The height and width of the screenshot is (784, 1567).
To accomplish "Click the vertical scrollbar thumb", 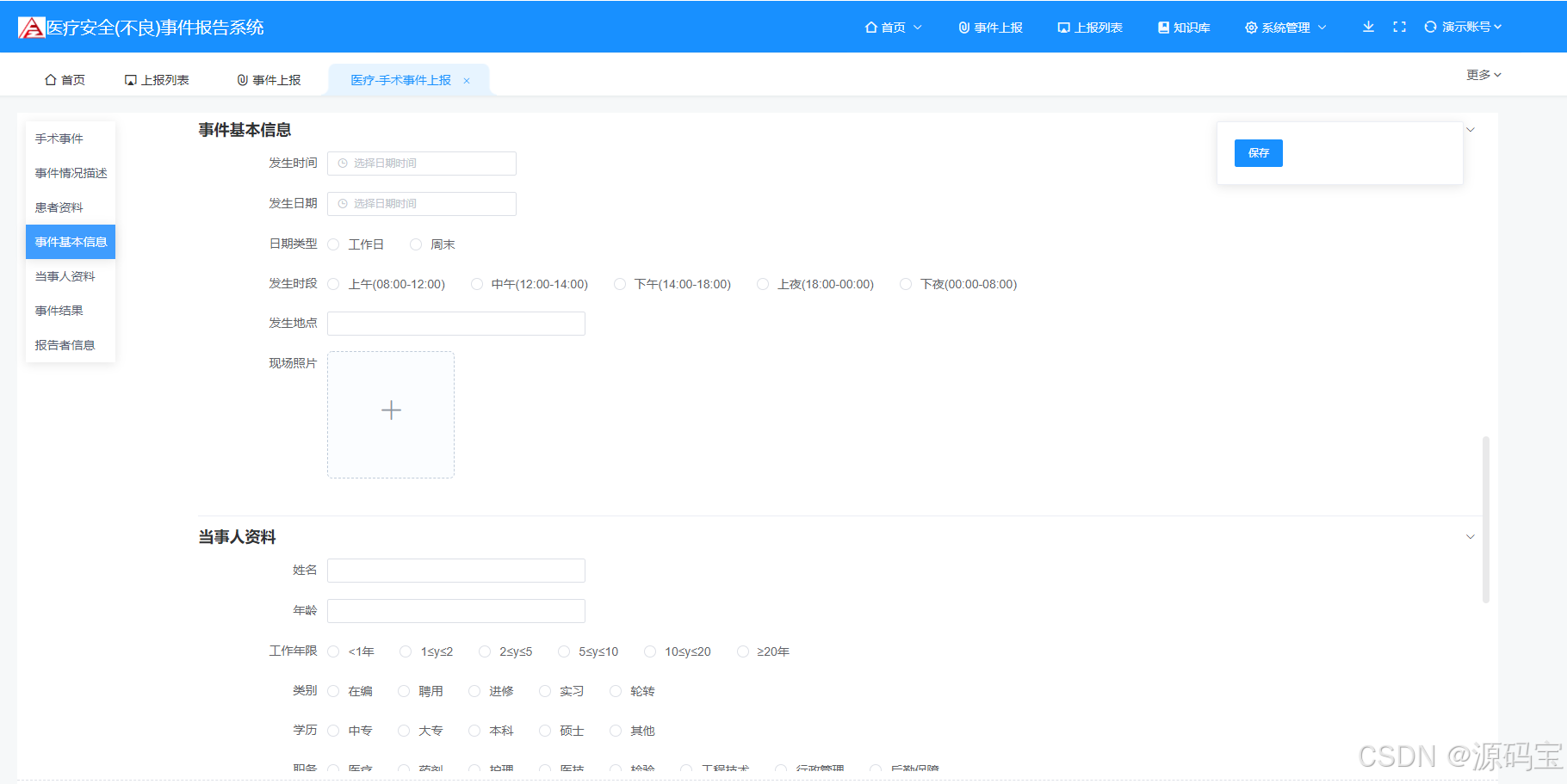I will (x=1486, y=520).
